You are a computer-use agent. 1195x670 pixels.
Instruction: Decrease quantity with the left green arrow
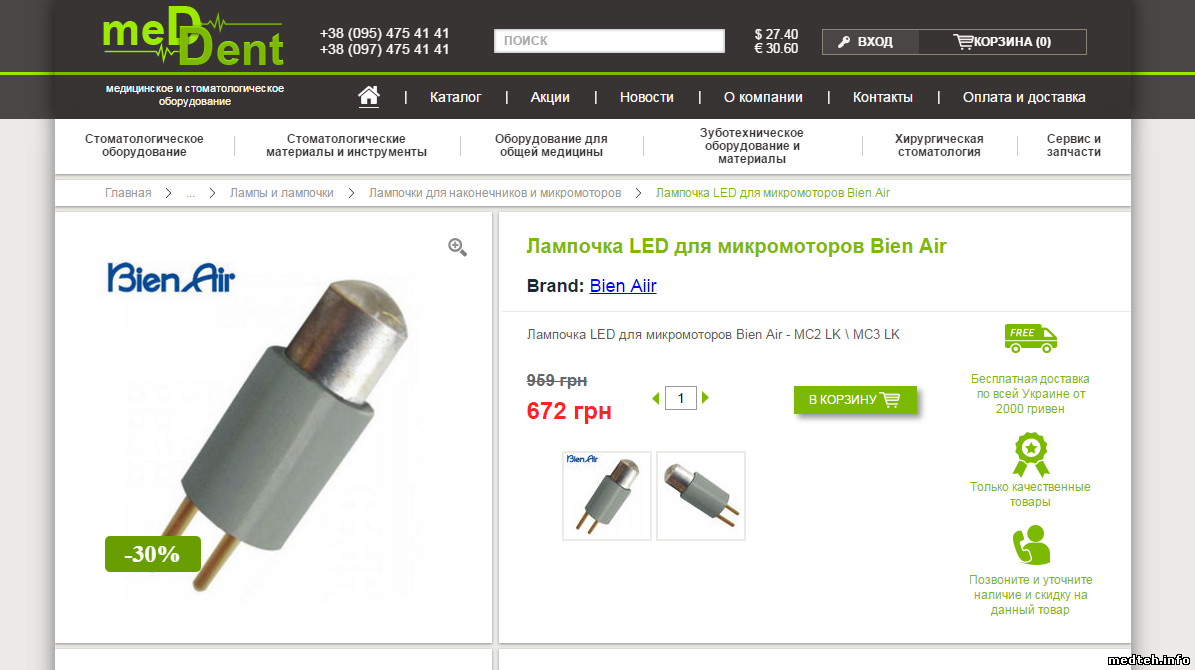[x=655, y=398]
